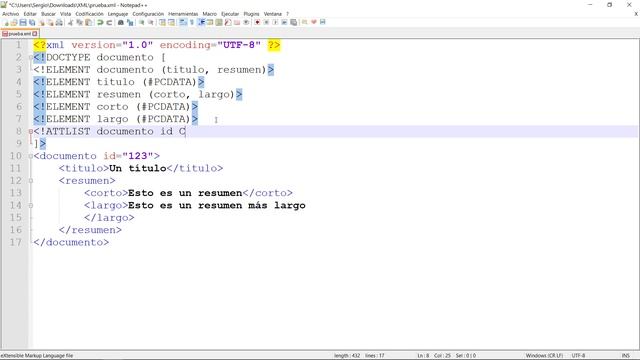This screenshot has width=640, height=360.
Task: Open the Function List icon
Action: pos(228,22)
